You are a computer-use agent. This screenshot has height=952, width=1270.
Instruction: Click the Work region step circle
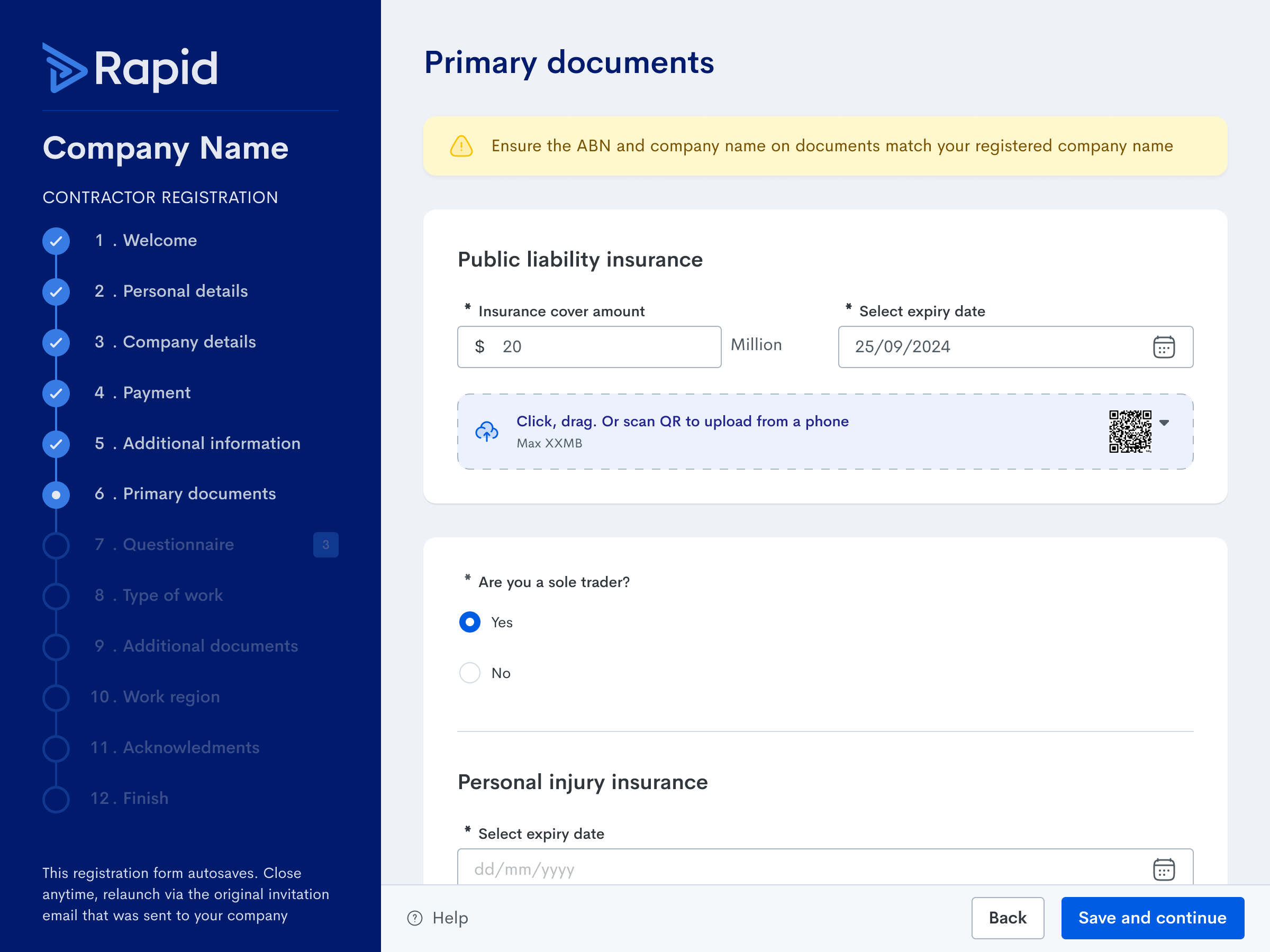(56, 697)
